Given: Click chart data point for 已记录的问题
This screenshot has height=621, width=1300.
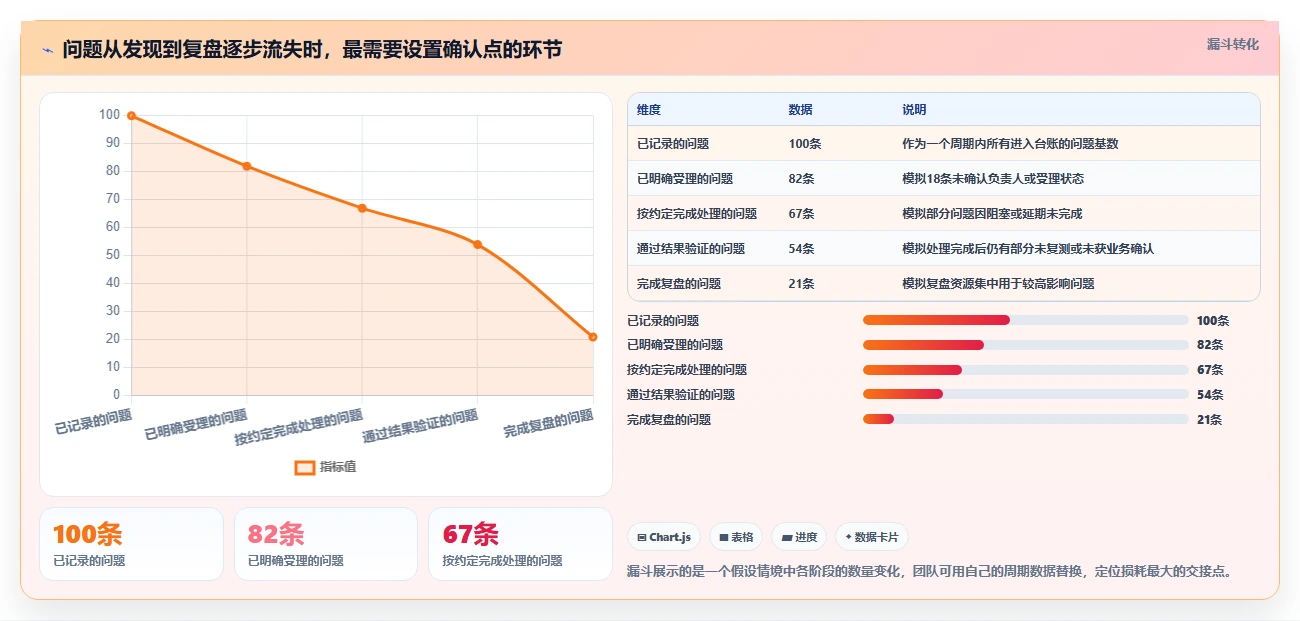Looking at the screenshot, I should tap(131, 116).
